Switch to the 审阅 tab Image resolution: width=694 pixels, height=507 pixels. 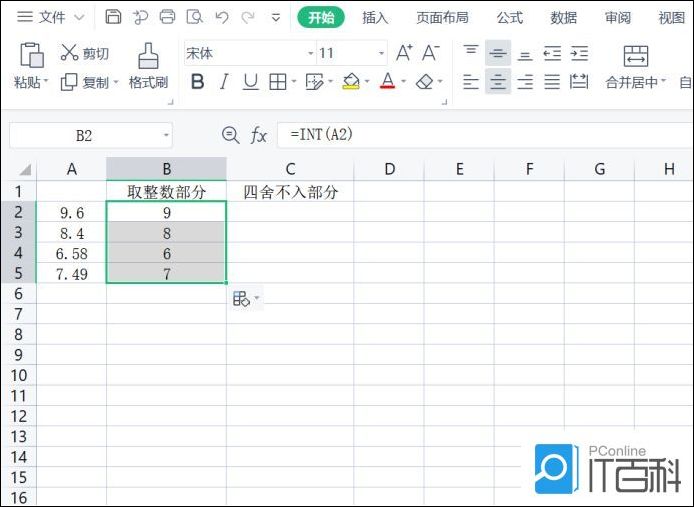click(x=617, y=18)
